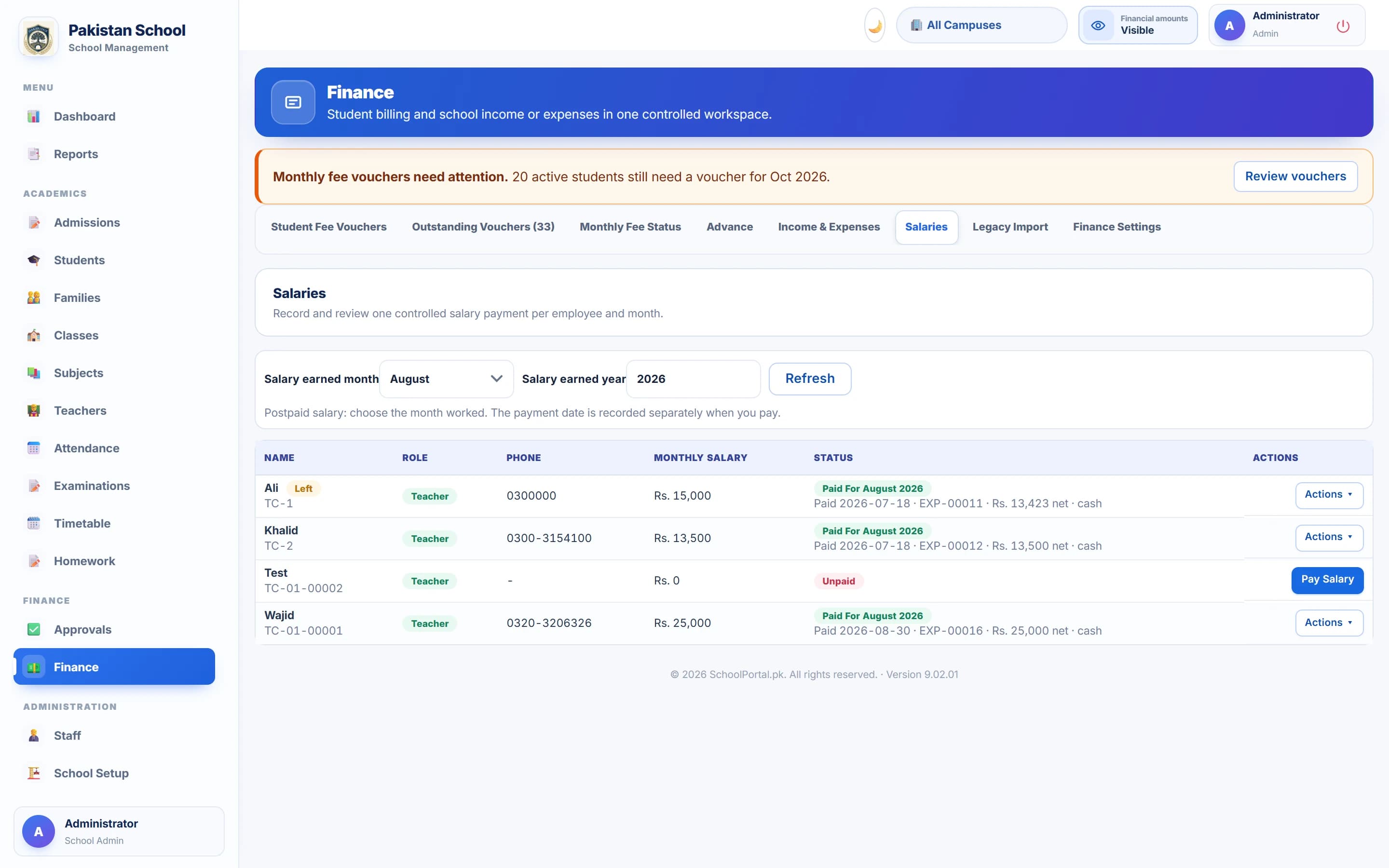
Task: Expand Actions menu for Wajid
Action: (x=1329, y=623)
